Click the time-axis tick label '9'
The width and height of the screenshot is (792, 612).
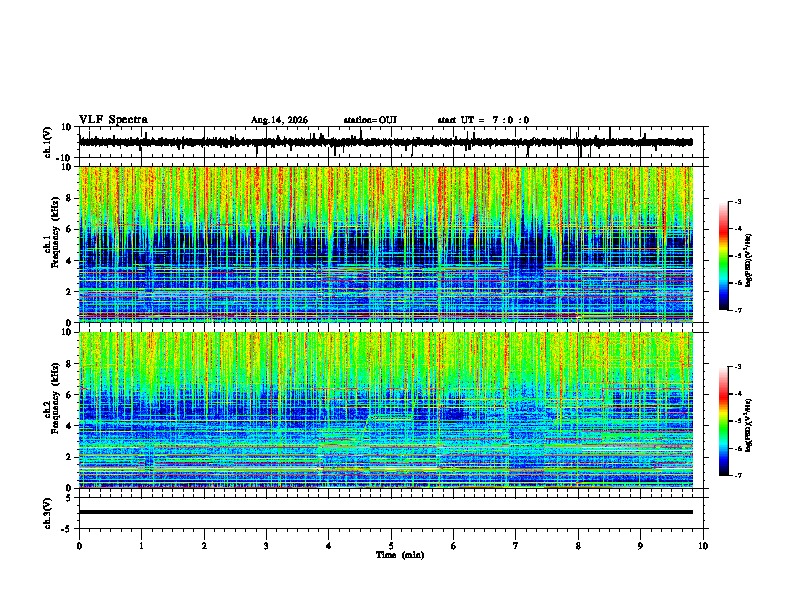[640, 546]
